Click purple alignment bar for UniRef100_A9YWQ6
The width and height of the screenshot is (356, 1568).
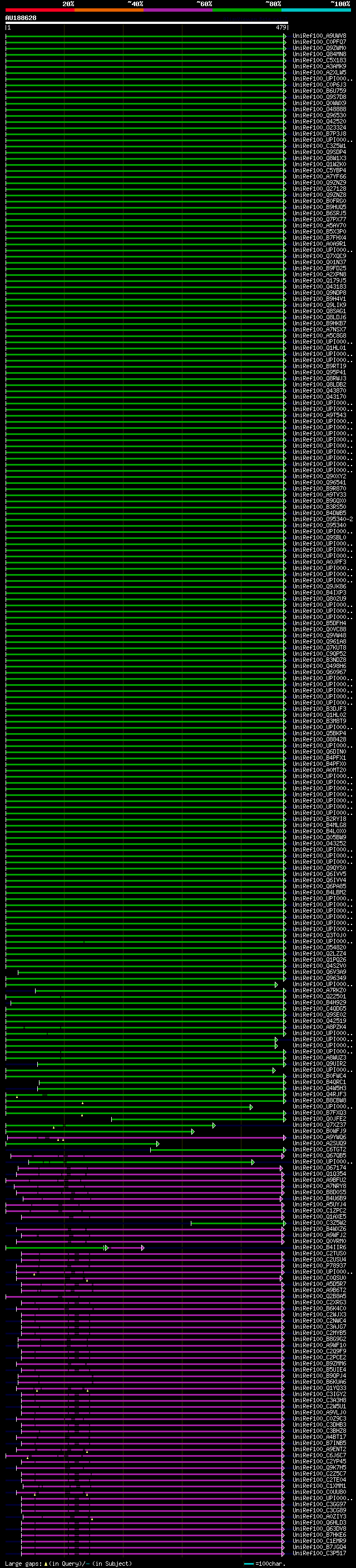[x=146, y=1137]
